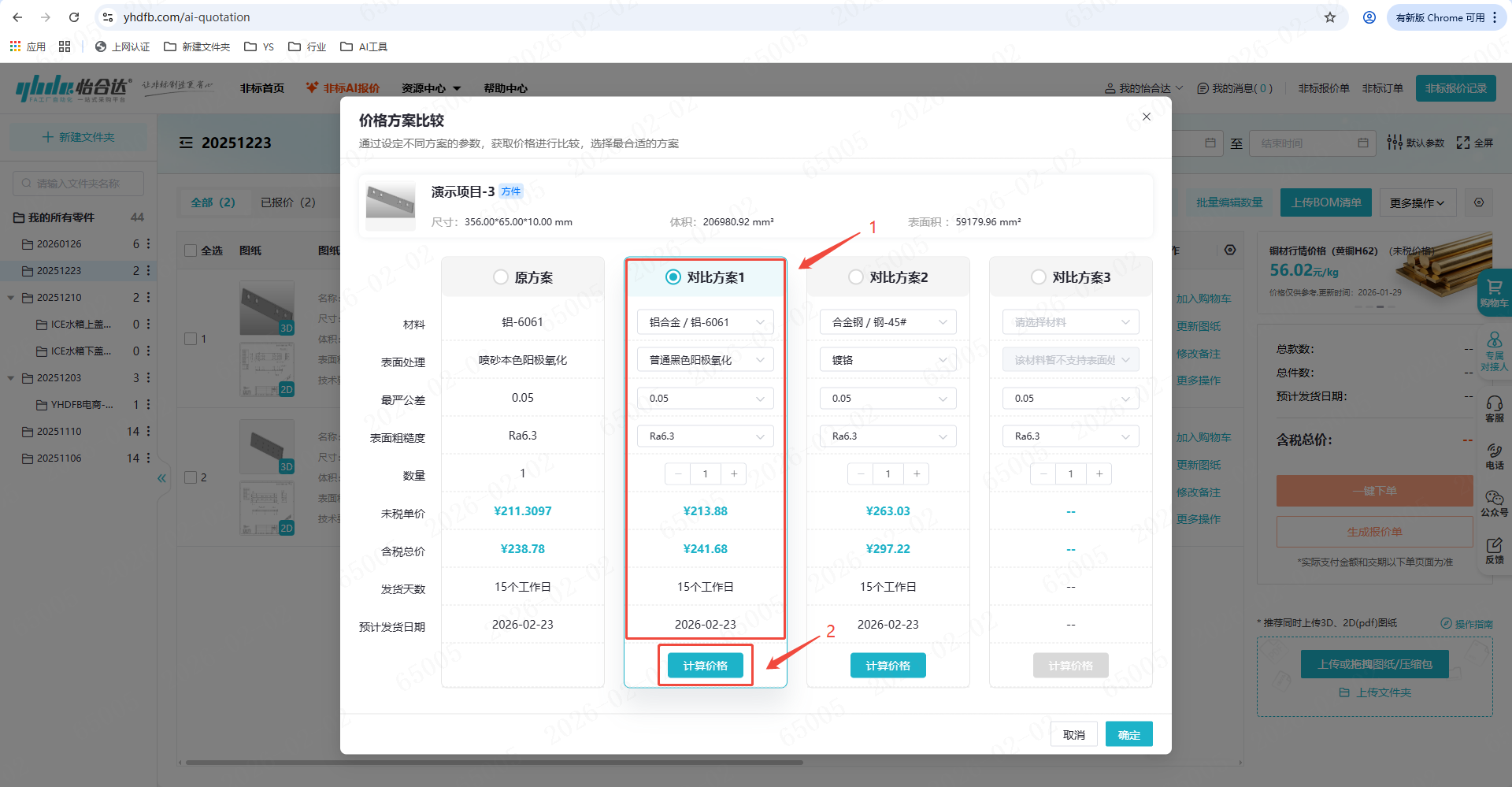1512x787 pixels.
Task: Open the customer service headset icon
Action: (x=1494, y=409)
